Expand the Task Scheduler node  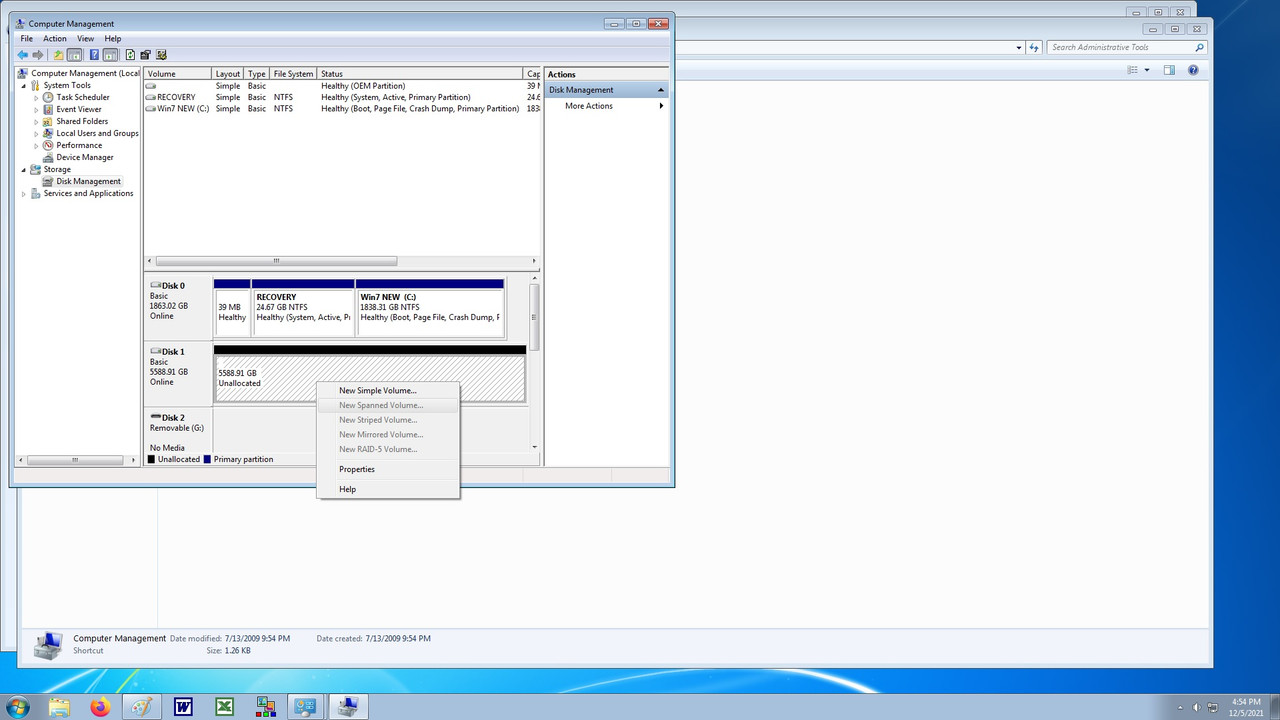tap(37, 97)
